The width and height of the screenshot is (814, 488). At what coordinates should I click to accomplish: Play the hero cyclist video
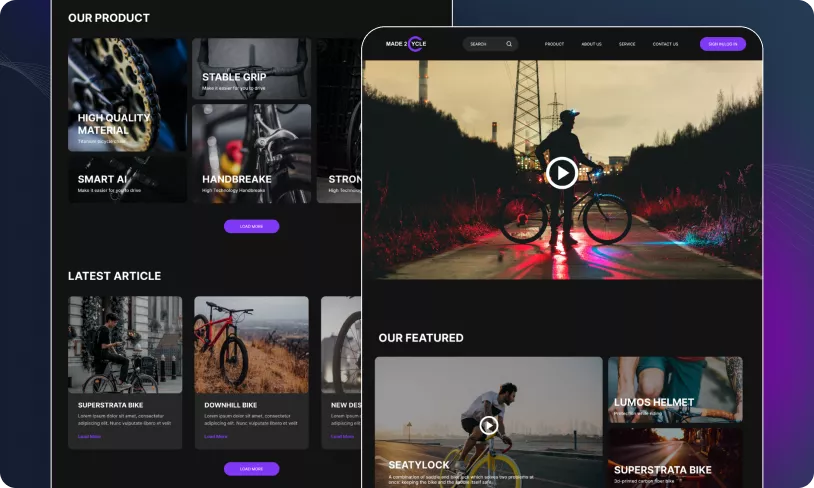point(561,173)
